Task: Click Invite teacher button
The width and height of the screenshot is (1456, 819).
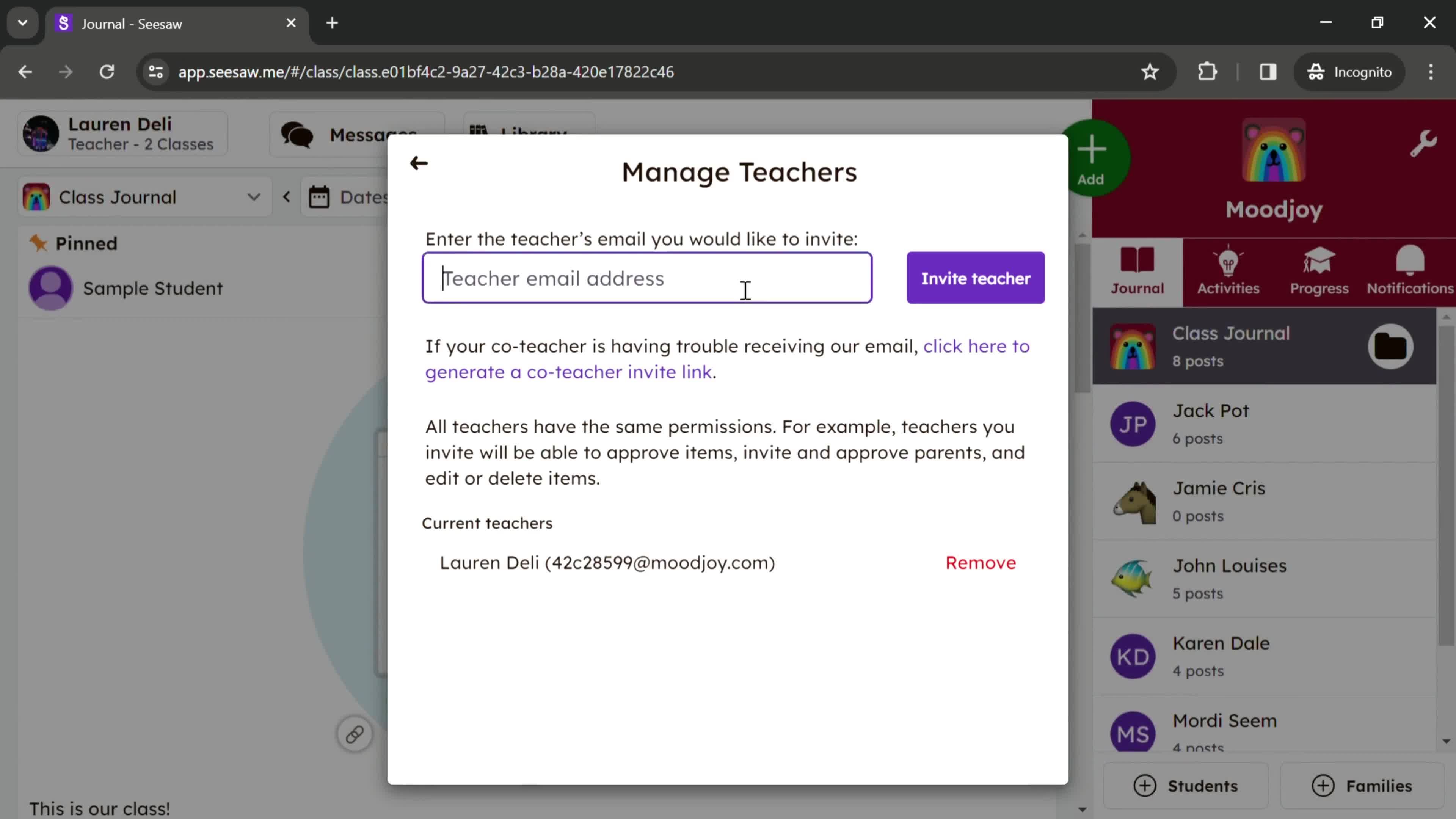Action: [975, 278]
